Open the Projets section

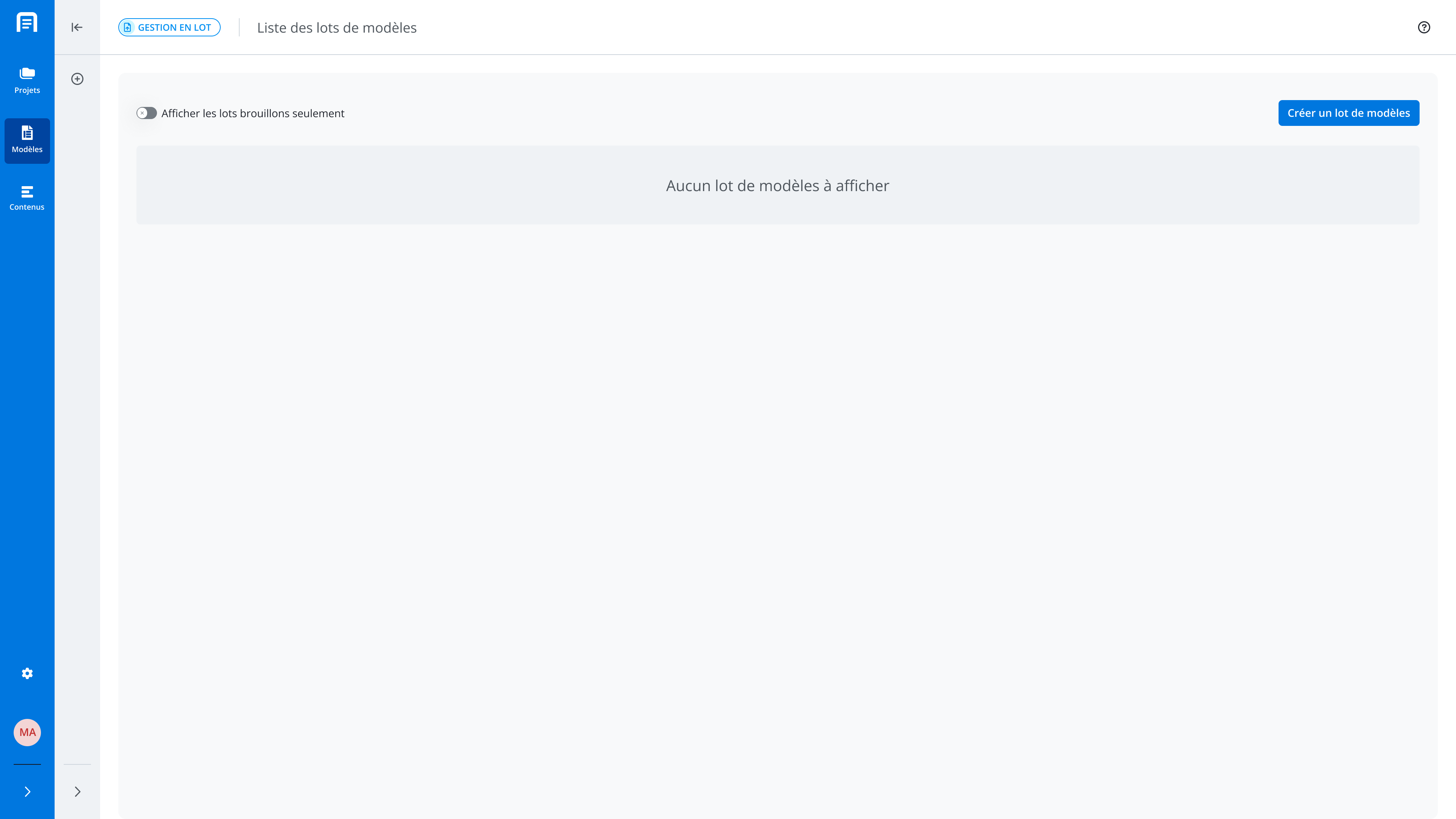(27, 81)
